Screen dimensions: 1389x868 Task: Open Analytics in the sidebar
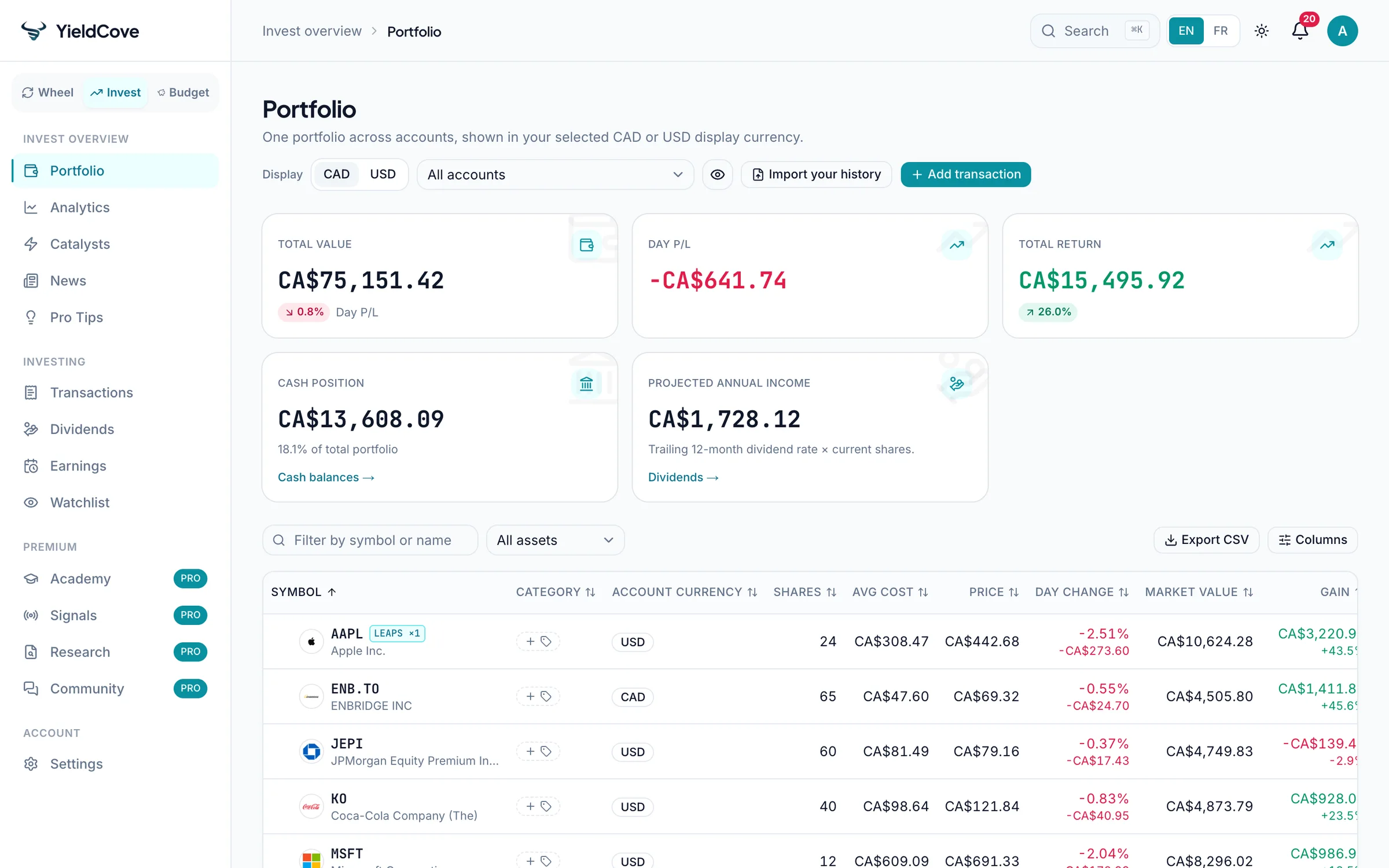[115, 207]
